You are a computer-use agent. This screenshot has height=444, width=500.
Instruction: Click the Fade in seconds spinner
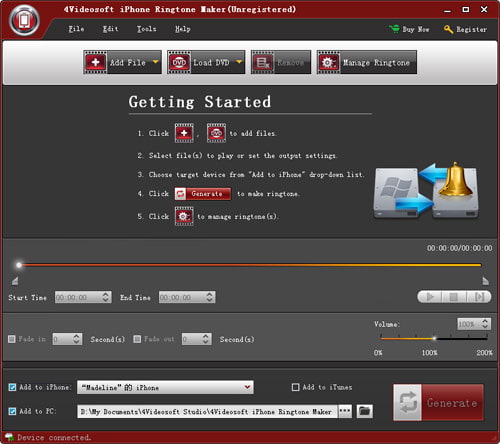[76, 339]
